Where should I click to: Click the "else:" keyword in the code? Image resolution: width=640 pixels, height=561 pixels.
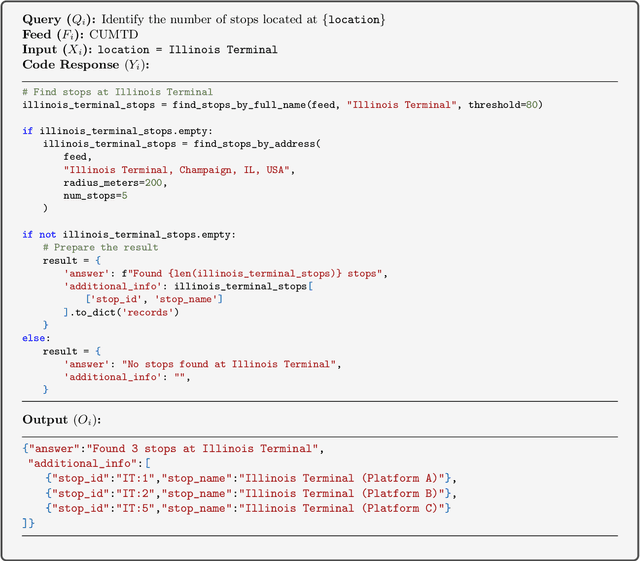(x=34, y=338)
